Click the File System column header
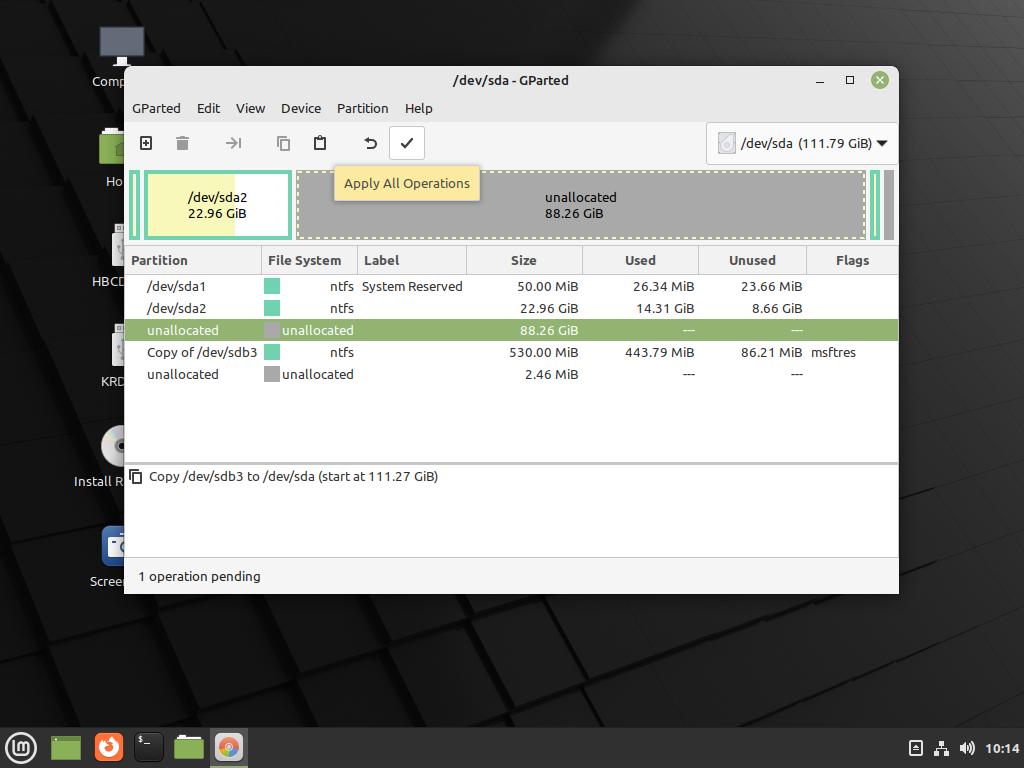 [x=304, y=260]
